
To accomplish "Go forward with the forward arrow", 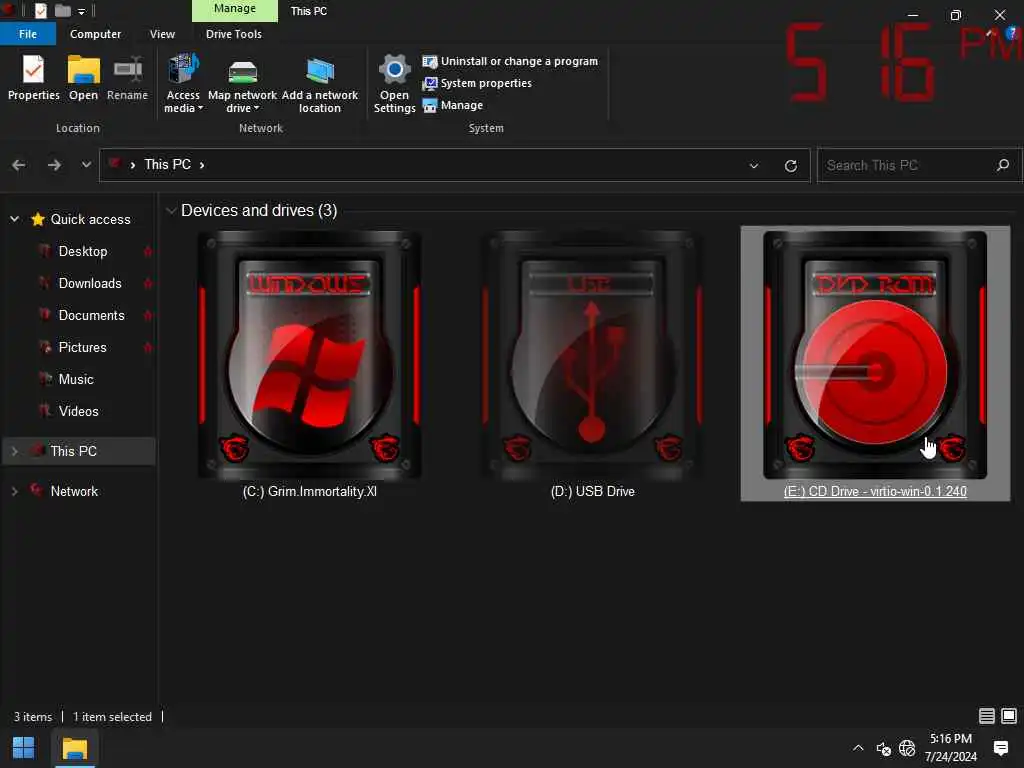I will point(54,165).
